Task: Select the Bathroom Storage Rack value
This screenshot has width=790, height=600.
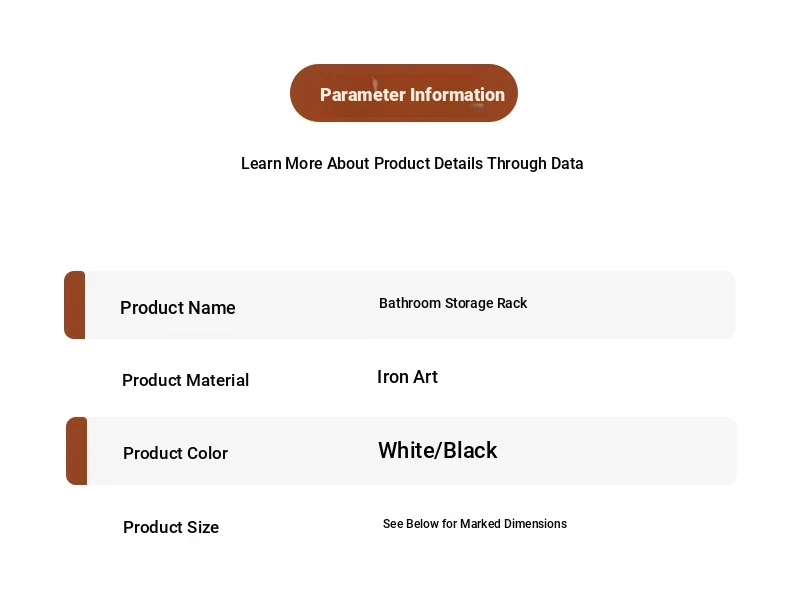Action: pyautogui.click(x=453, y=303)
